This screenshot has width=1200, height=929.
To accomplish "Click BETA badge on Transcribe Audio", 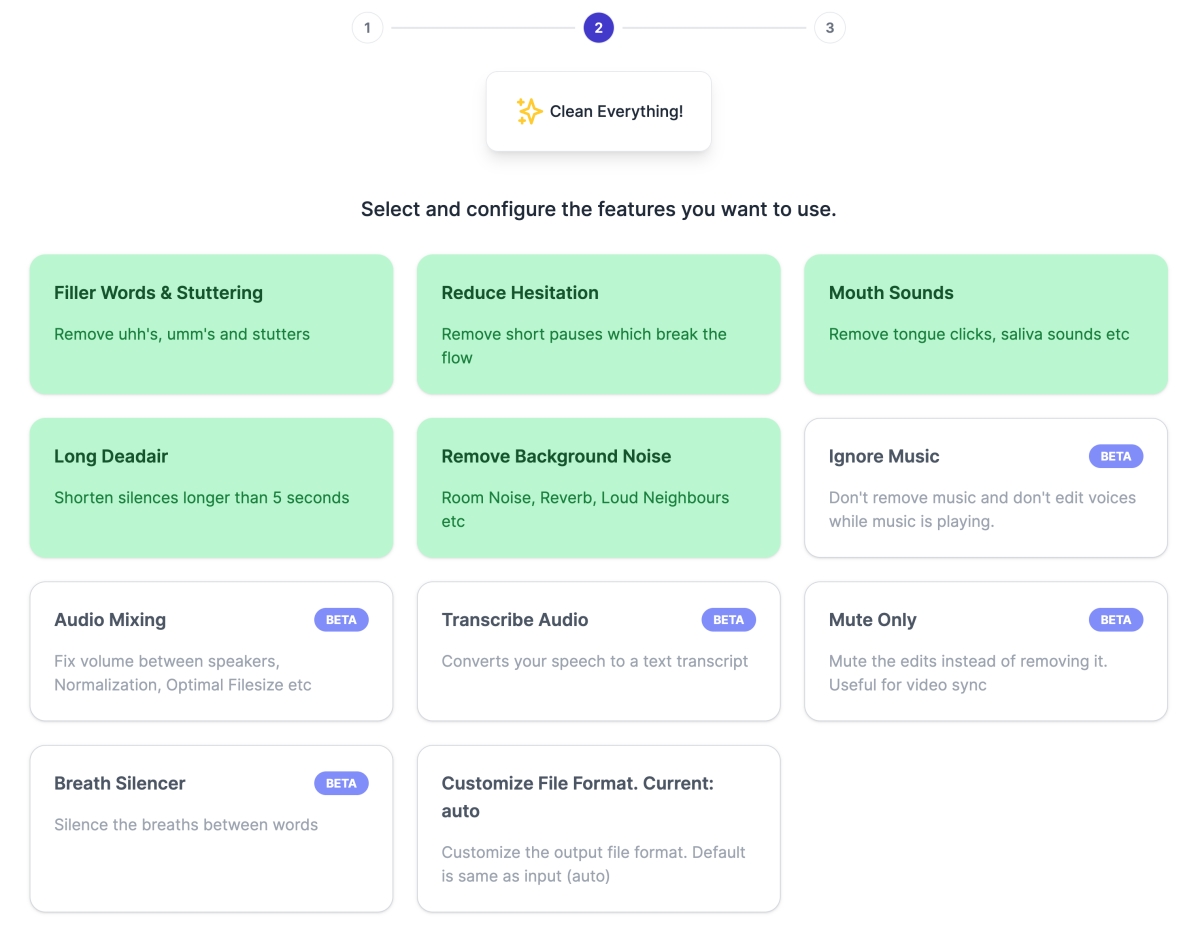I will [x=728, y=620].
